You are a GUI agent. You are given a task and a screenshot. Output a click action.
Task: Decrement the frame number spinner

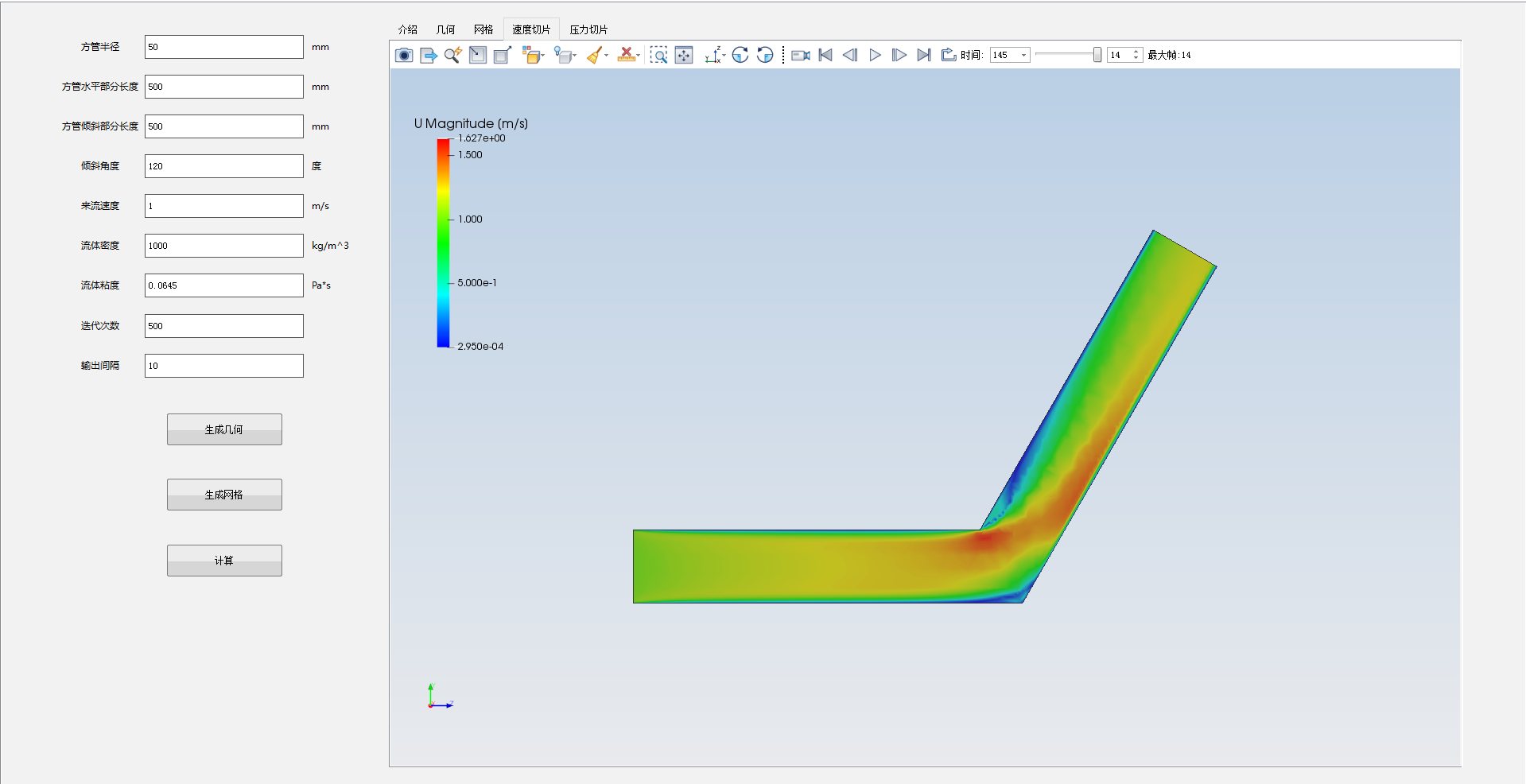(1136, 58)
